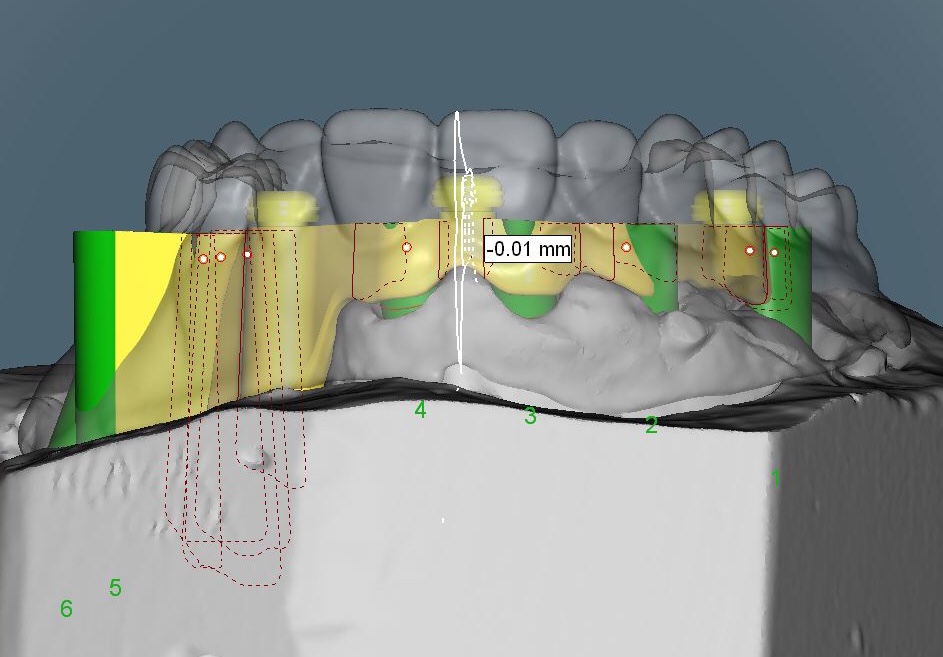This screenshot has width=943, height=657.
Task: Click the -0.01 mm measurement label
Action: coord(527,248)
